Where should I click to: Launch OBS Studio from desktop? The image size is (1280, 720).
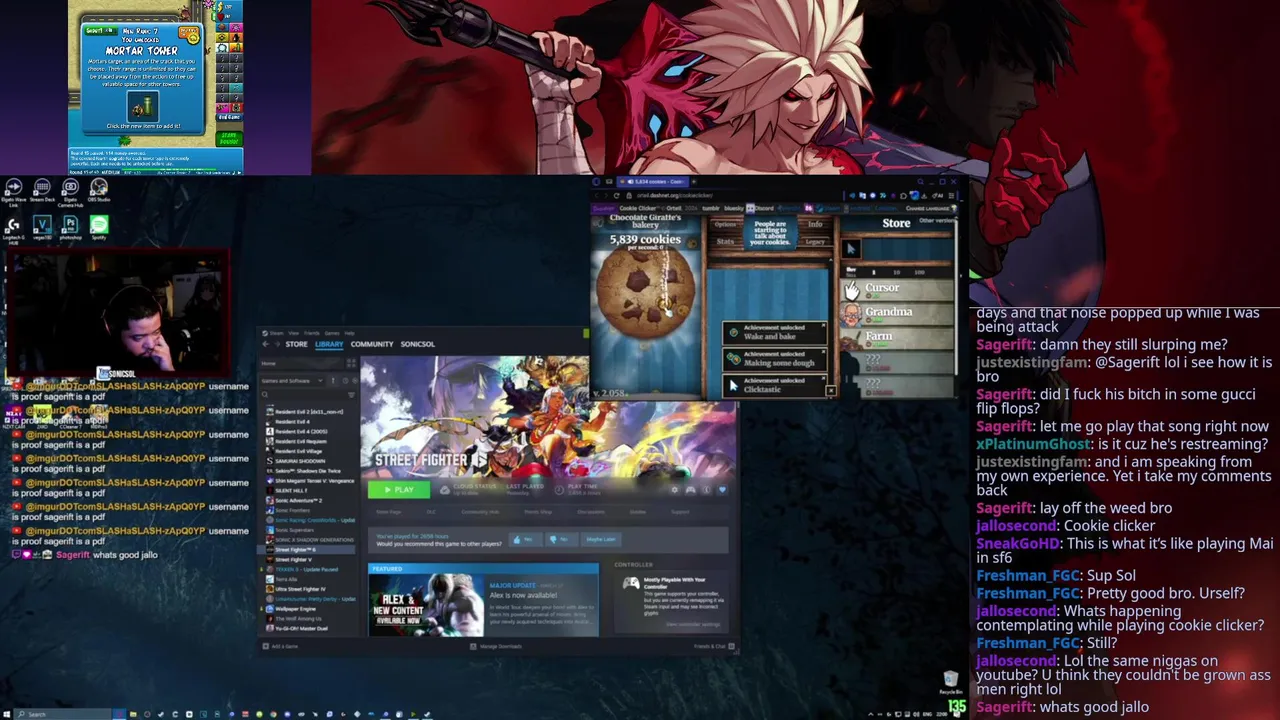[98, 190]
